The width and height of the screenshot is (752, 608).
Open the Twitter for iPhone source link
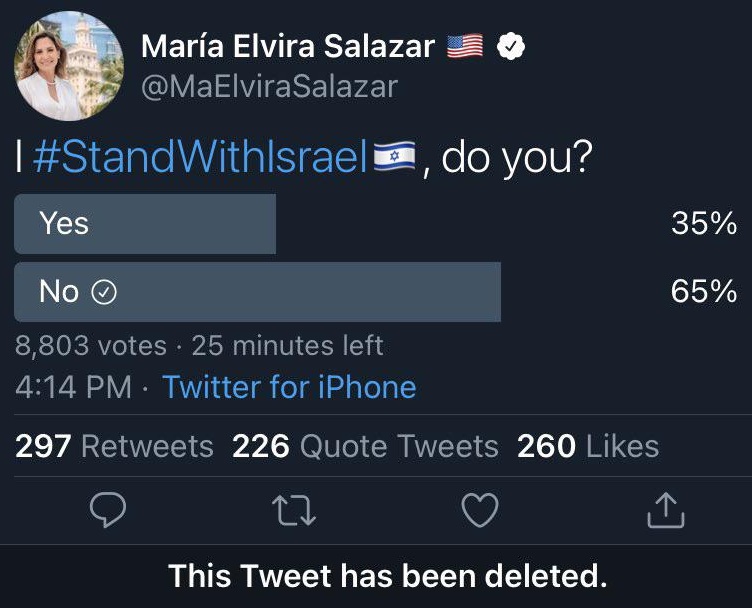[x=289, y=387]
